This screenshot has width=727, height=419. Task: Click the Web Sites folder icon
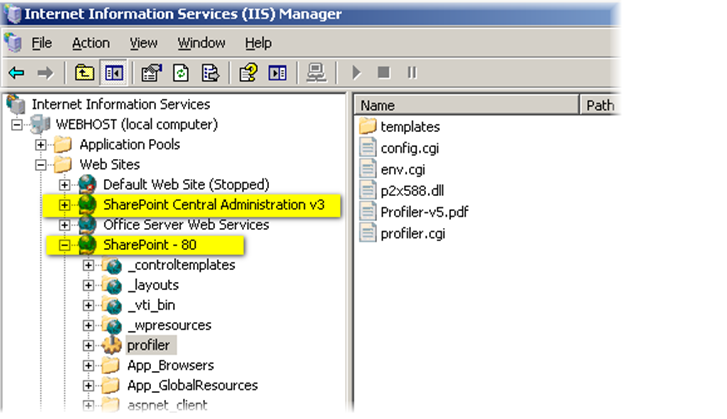63,165
